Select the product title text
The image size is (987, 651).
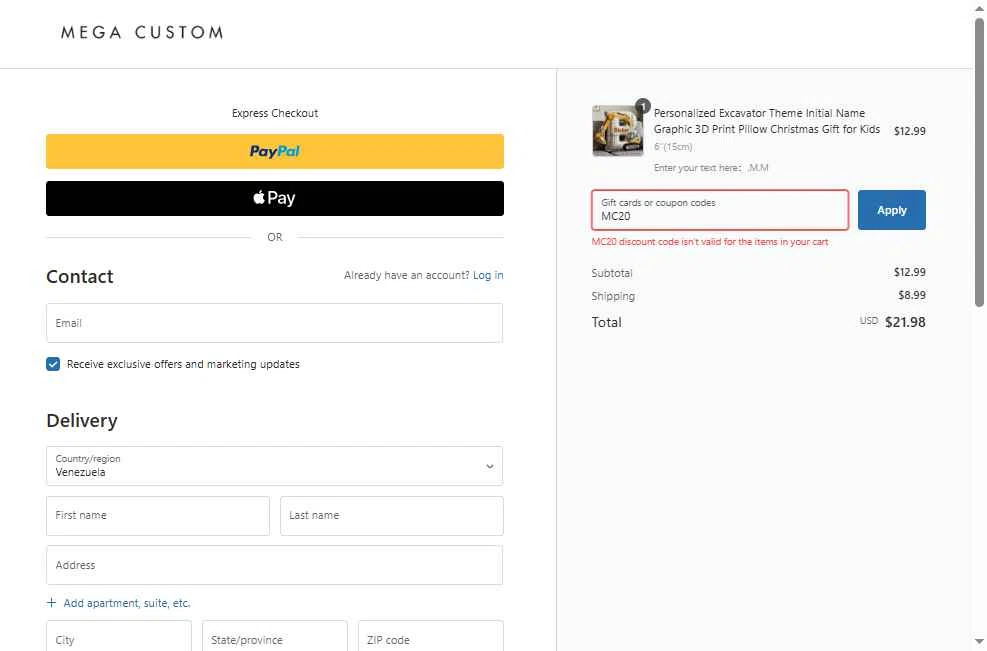tap(767, 121)
